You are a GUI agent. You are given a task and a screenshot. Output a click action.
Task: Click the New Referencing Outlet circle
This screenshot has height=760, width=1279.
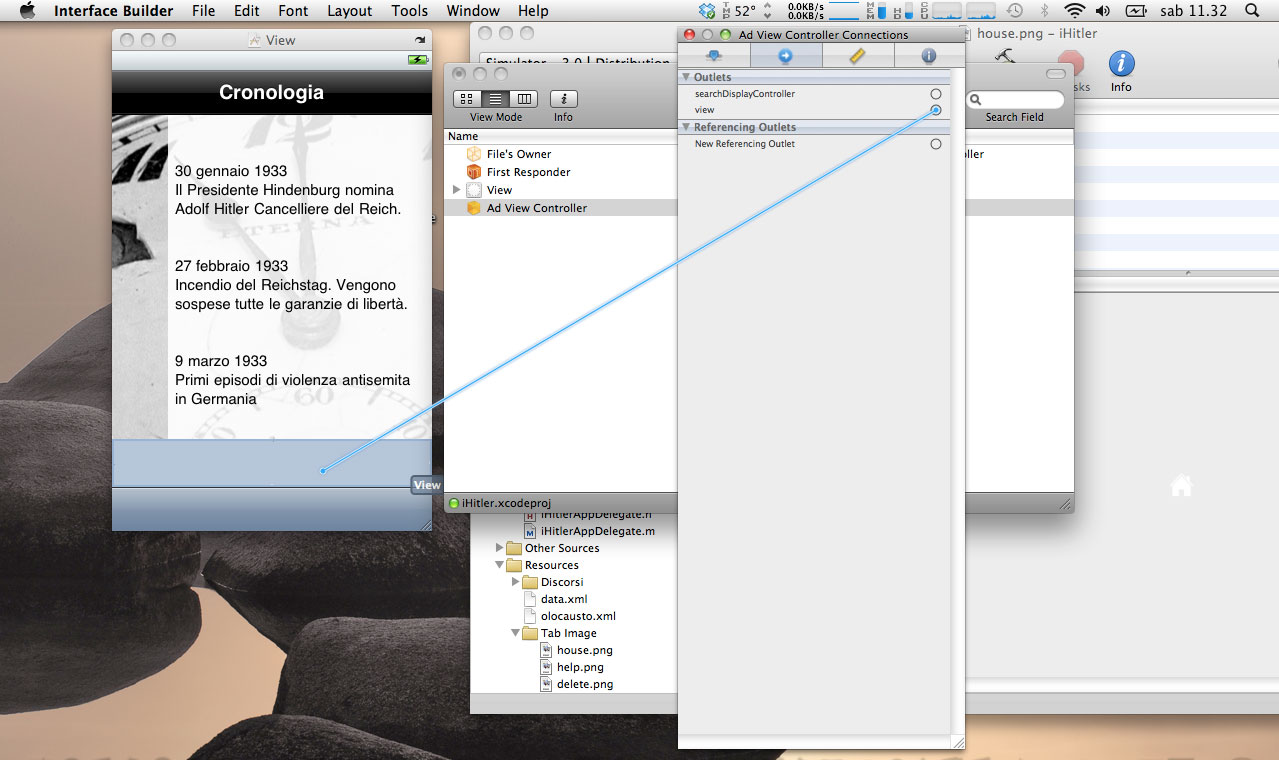936,144
